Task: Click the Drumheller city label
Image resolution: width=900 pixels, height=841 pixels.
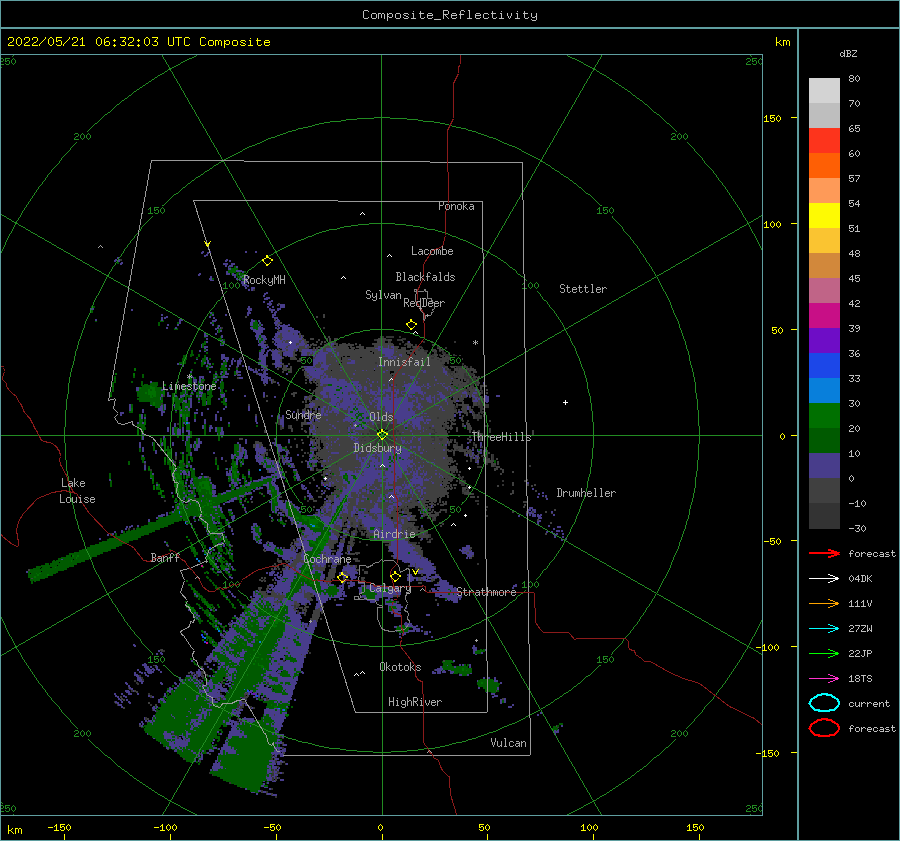Action: [586, 493]
